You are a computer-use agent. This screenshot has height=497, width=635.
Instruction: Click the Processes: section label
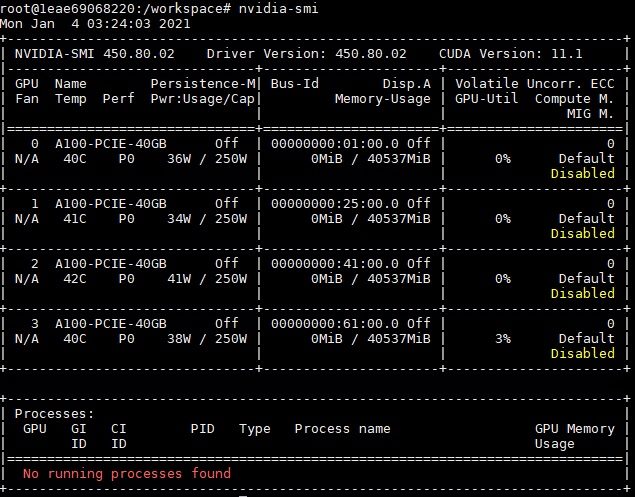pyautogui.click(x=54, y=414)
